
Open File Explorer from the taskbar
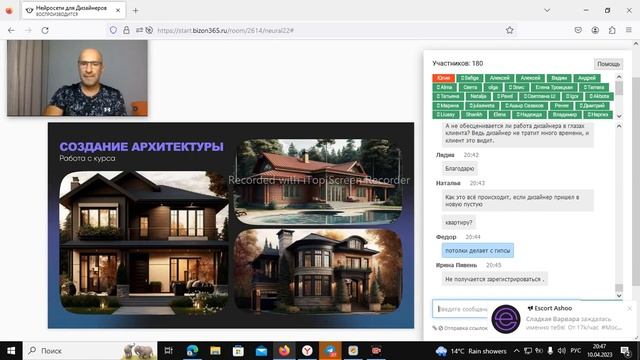tap(215, 351)
